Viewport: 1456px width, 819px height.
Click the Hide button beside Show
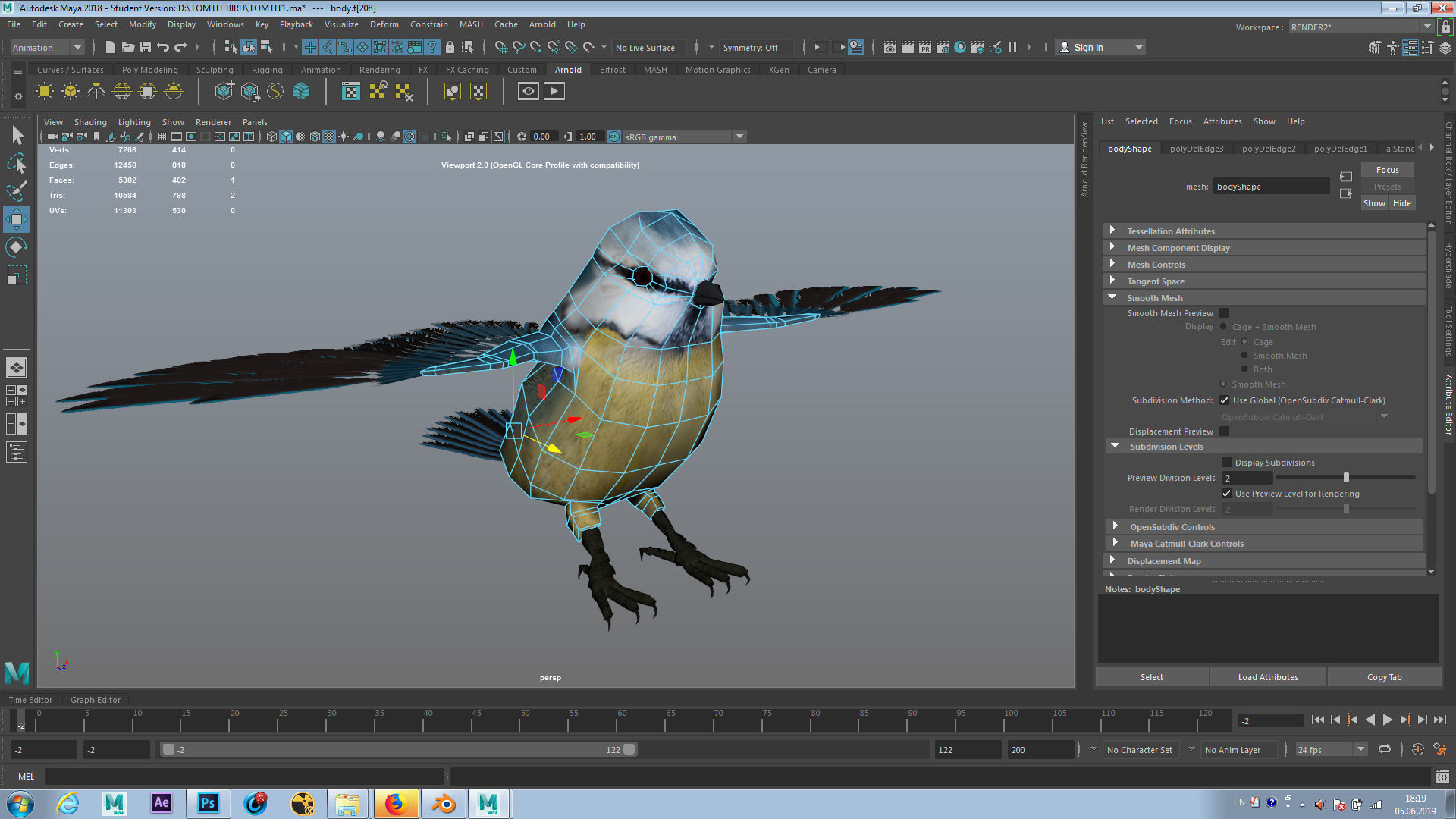point(1401,203)
